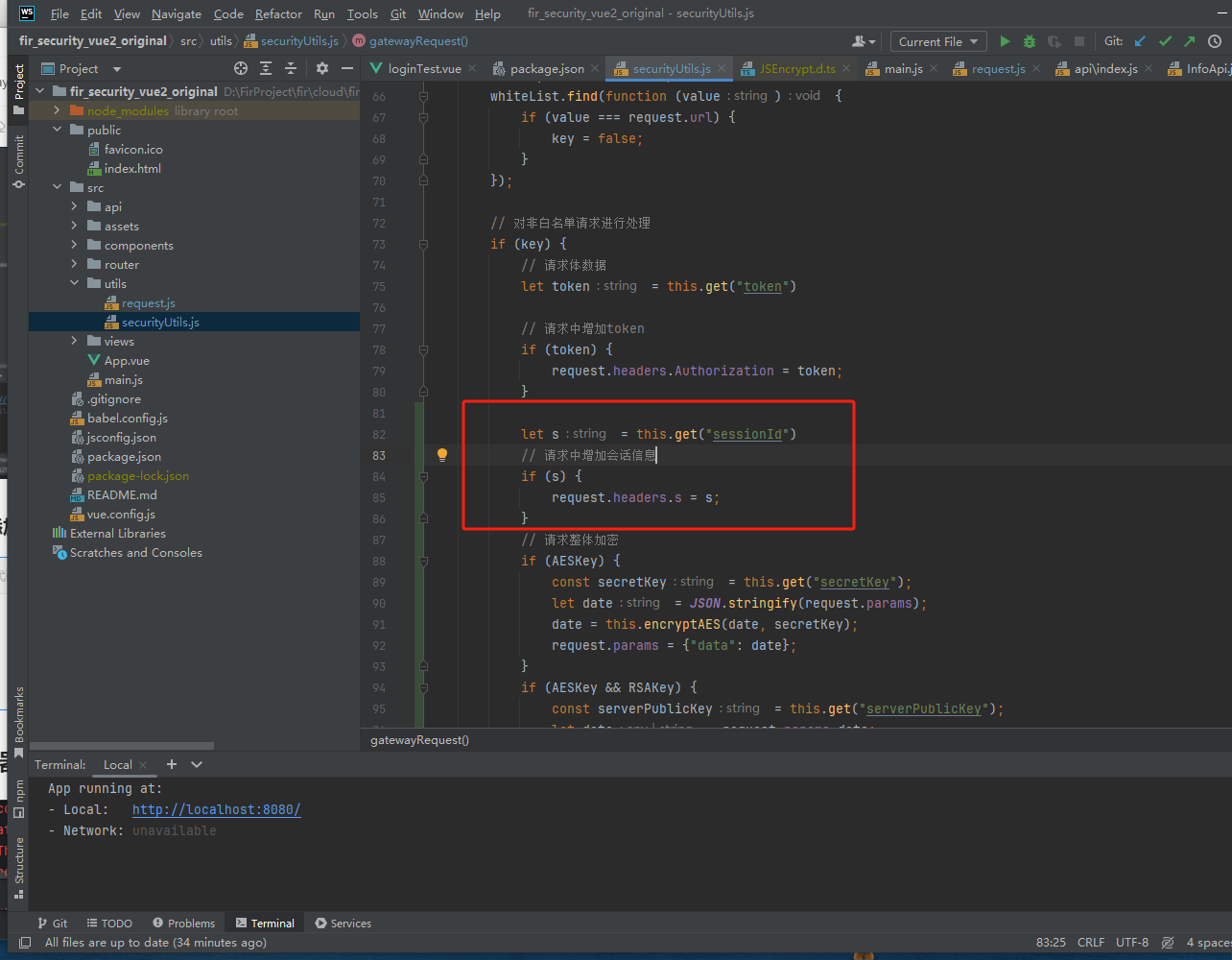Open the Current File run configuration dropdown
The image size is (1232, 960).
pyautogui.click(x=939, y=41)
